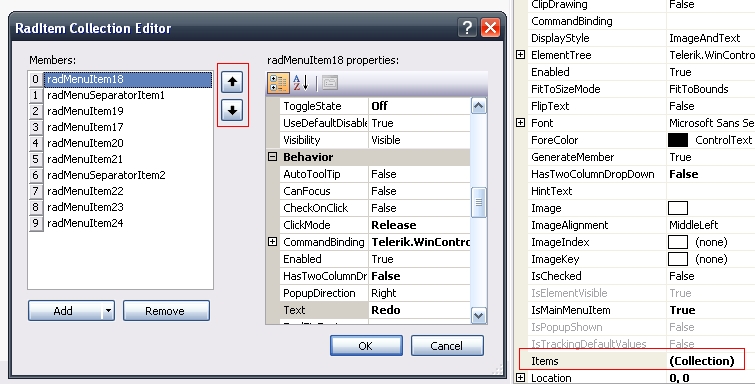Click the PopupDirection value Right
The image size is (755, 384).
(x=420, y=293)
